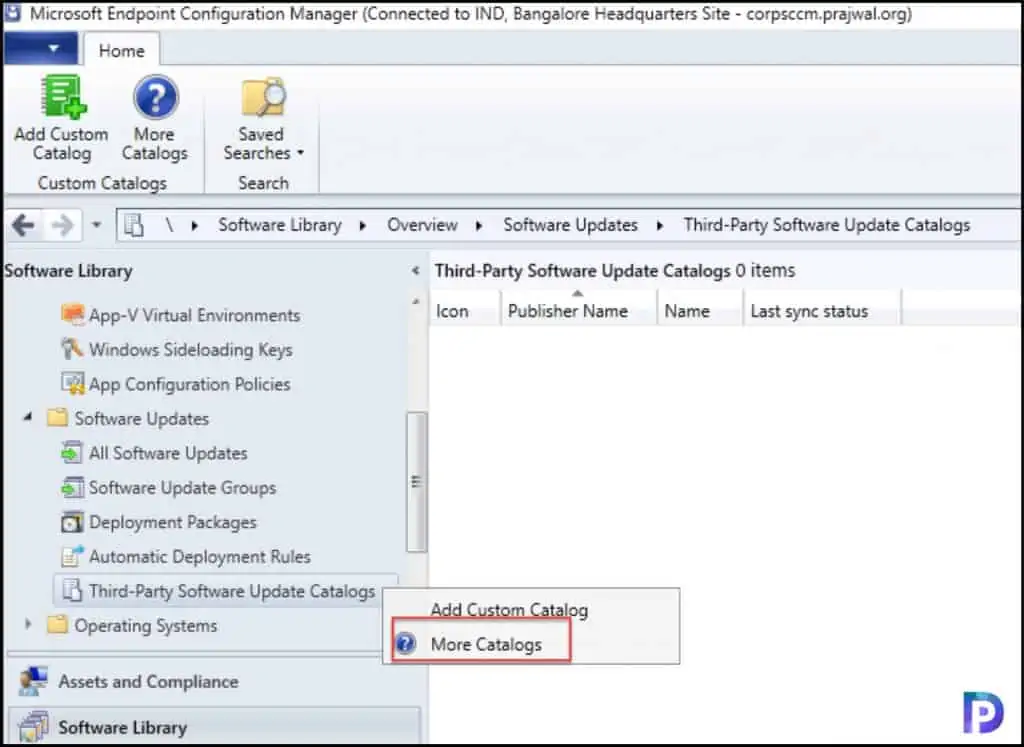Screen dimensions: 1024x747
Task: Collapse the Software Library navigation pane
Action: coord(415,270)
